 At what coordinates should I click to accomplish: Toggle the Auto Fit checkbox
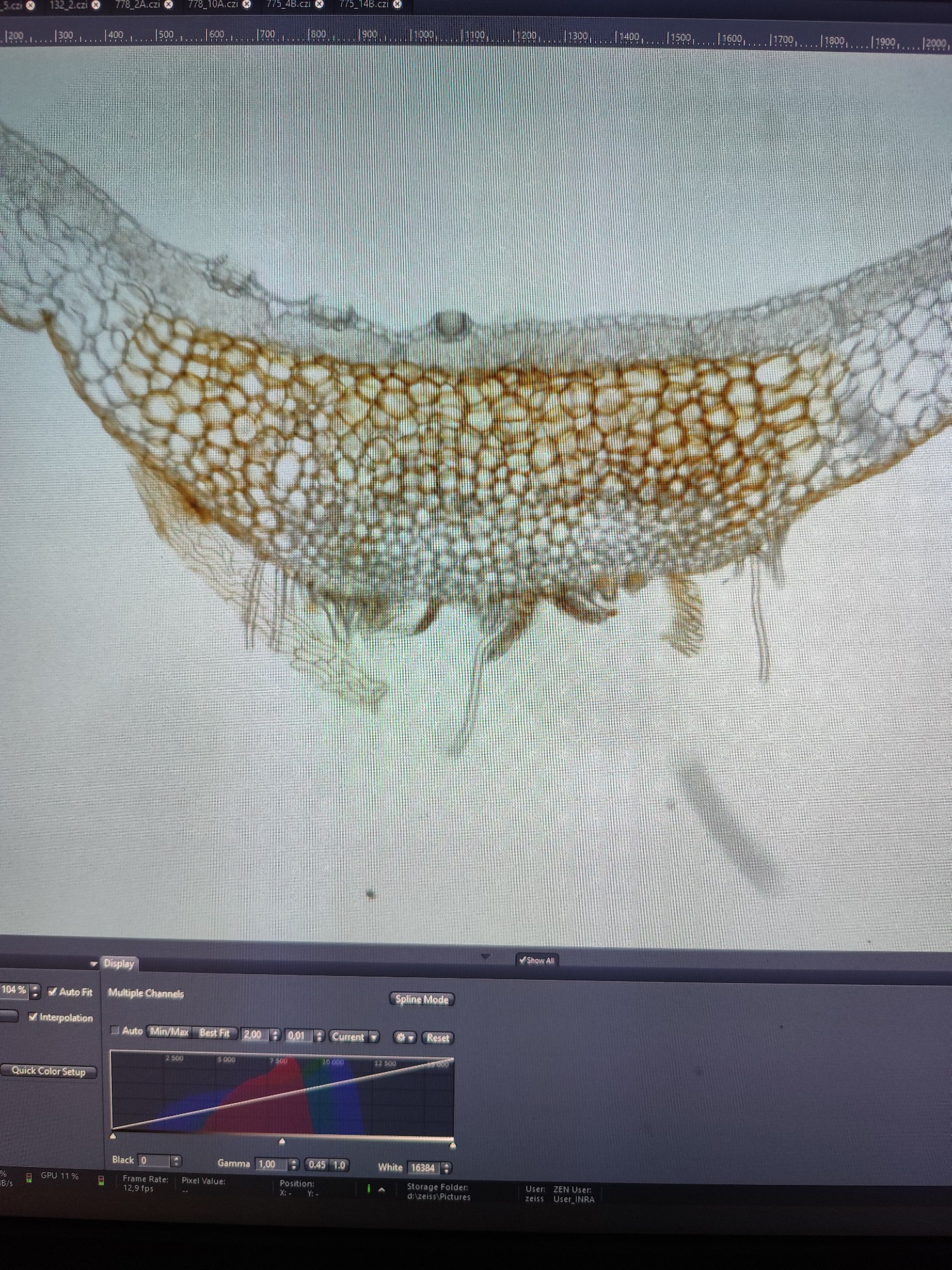53,991
